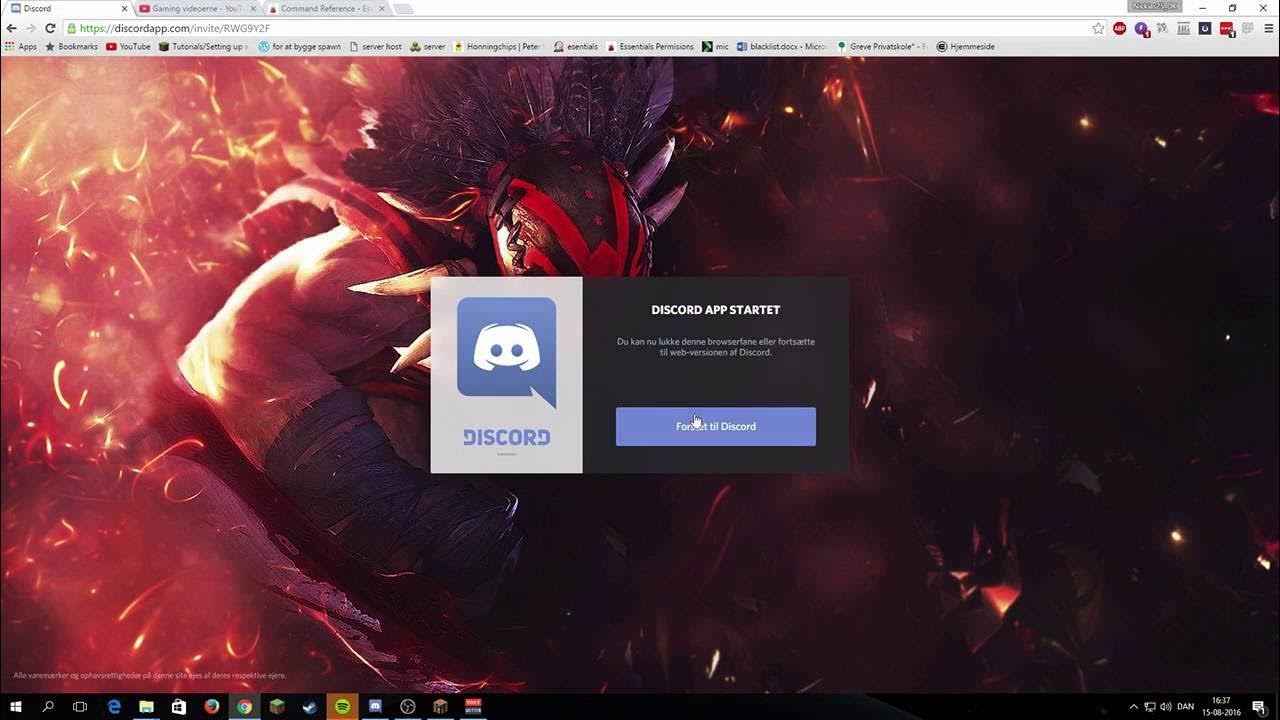The height and width of the screenshot is (720, 1280).
Task: Close the Command Reference tab
Action: click(x=382, y=8)
